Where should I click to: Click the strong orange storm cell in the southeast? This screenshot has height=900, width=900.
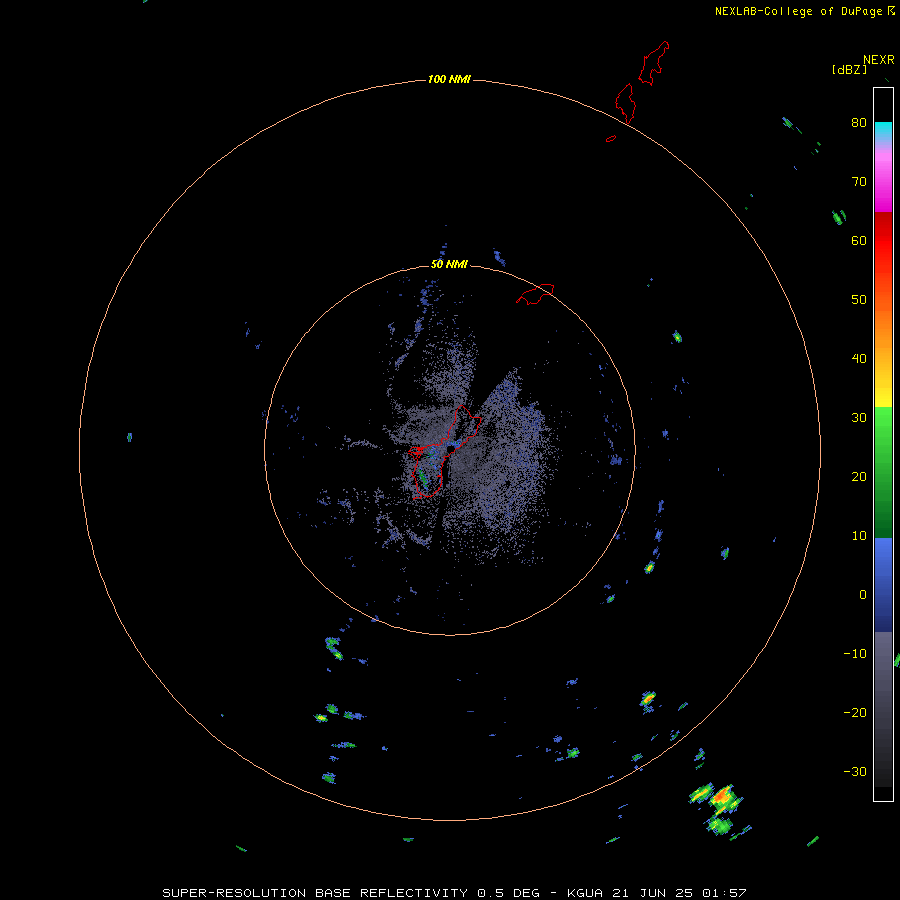(722, 796)
